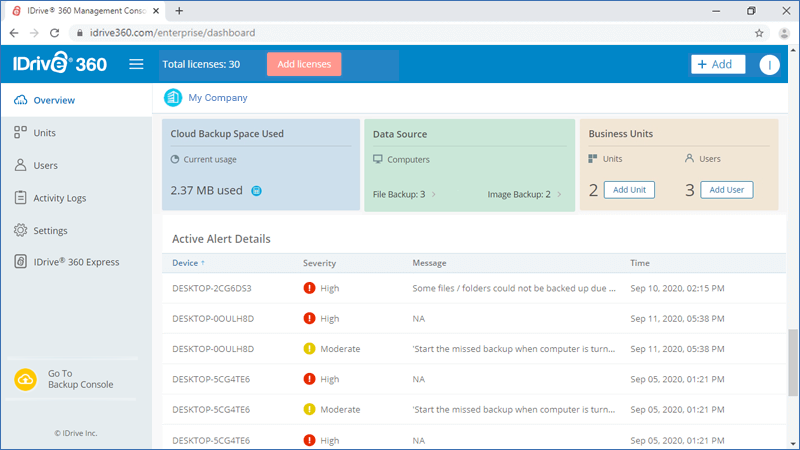Click the Time column header
800x450 pixels.
pos(640,263)
